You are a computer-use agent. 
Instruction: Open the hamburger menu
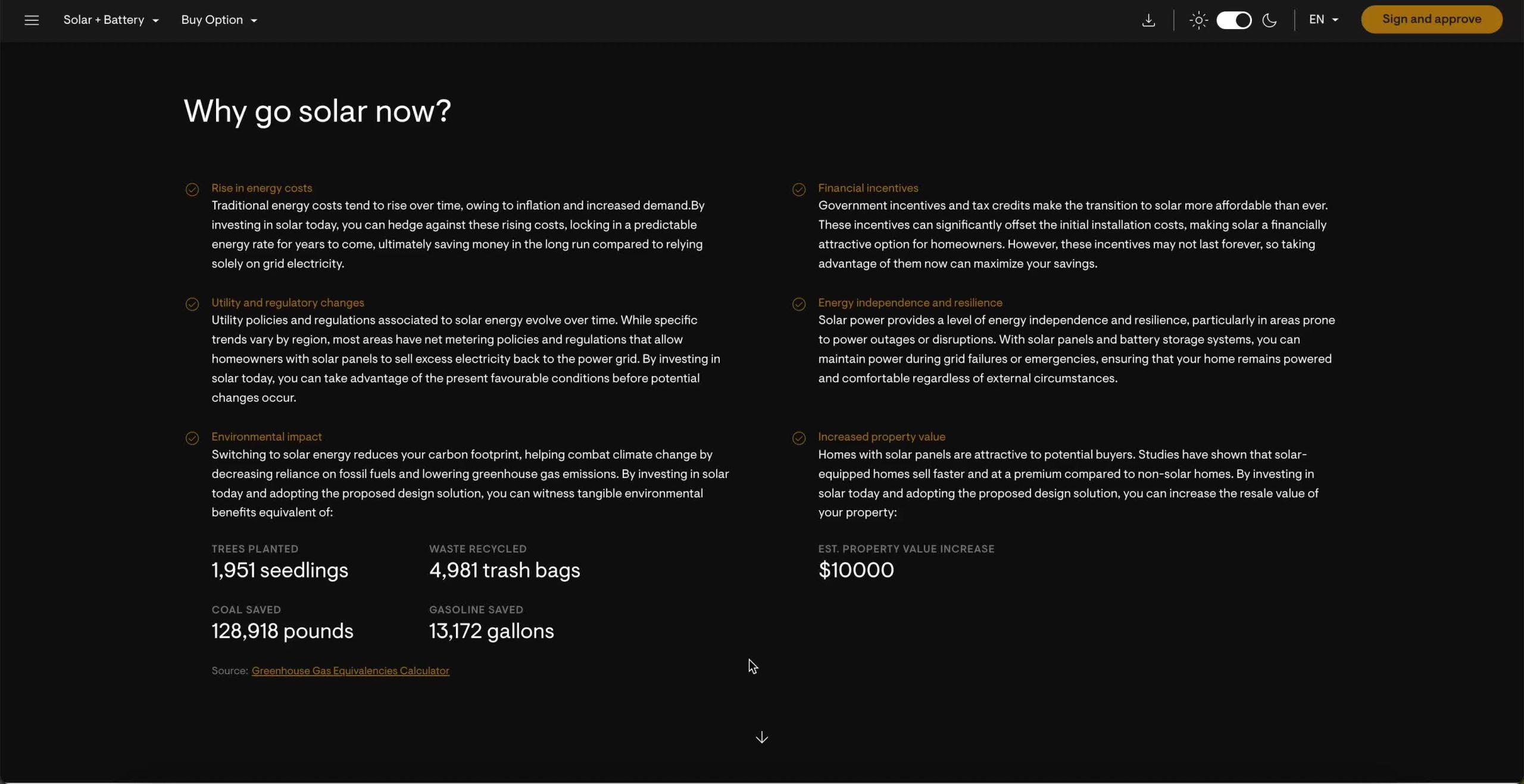click(x=32, y=20)
